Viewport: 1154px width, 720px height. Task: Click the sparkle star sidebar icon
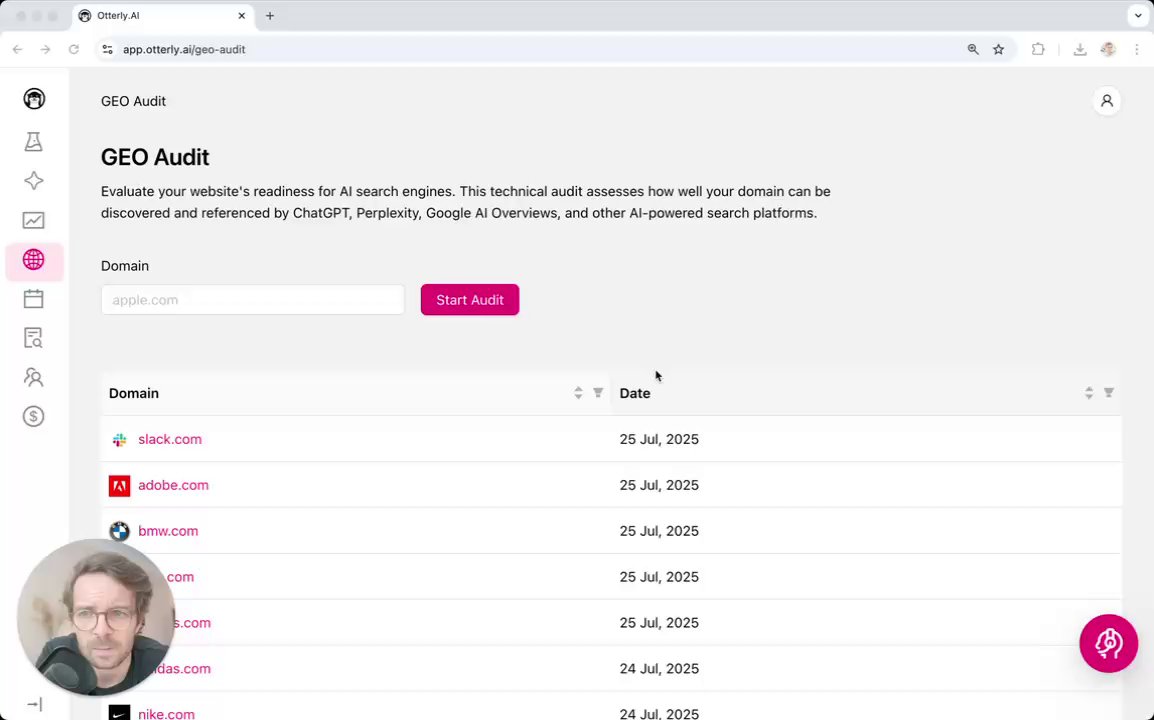coord(34,181)
